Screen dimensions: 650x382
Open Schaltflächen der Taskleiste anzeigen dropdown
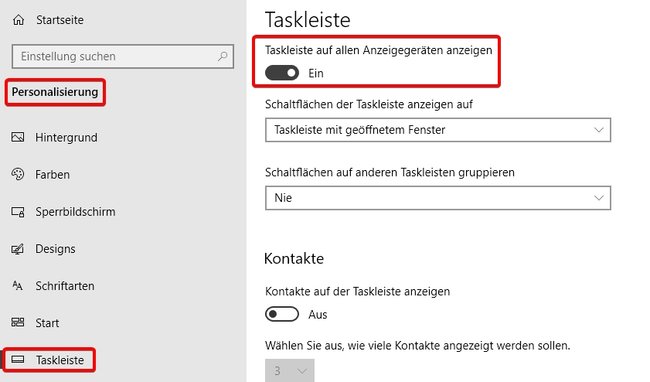click(438, 130)
